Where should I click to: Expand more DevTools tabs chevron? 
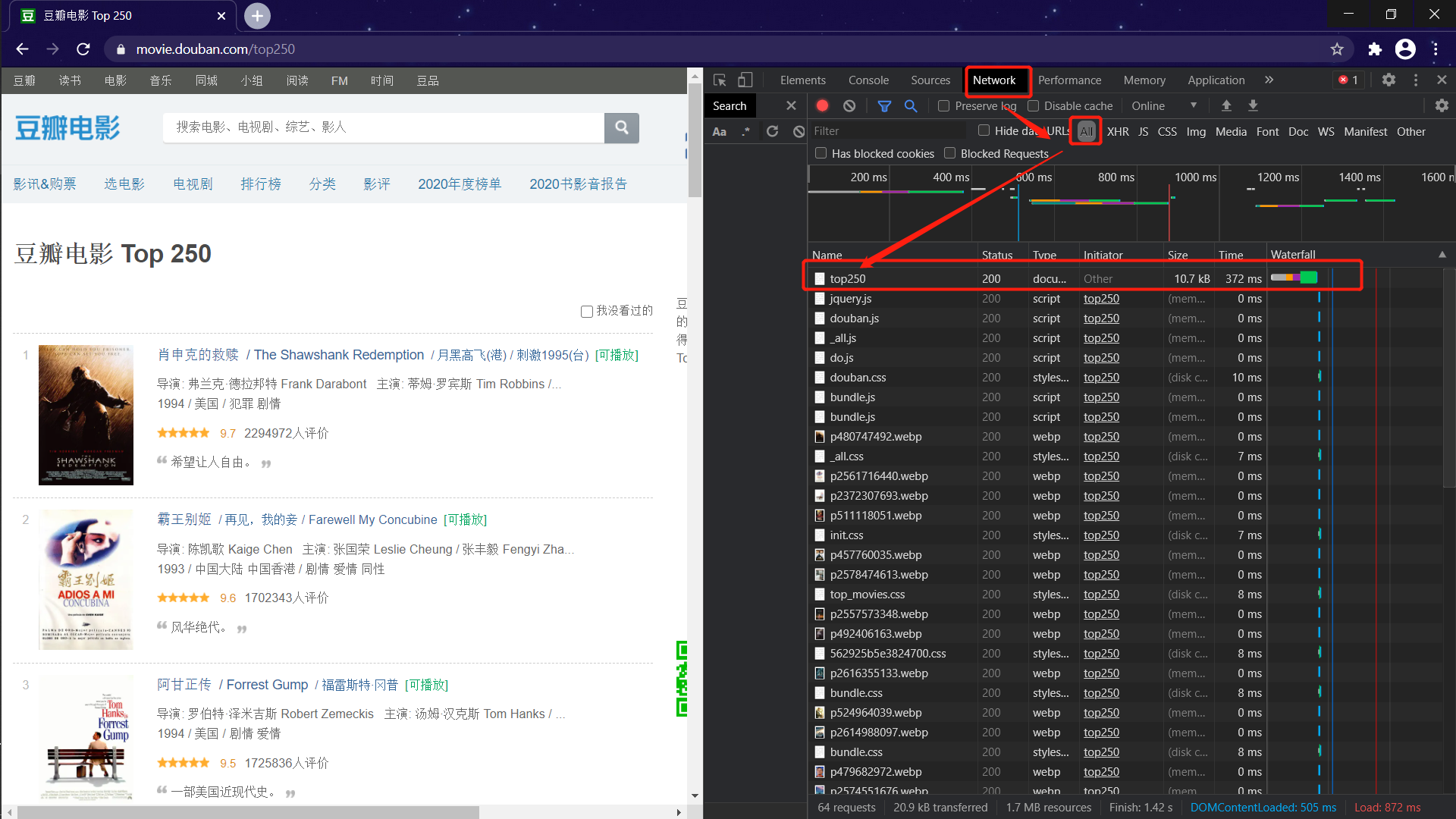1269,80
